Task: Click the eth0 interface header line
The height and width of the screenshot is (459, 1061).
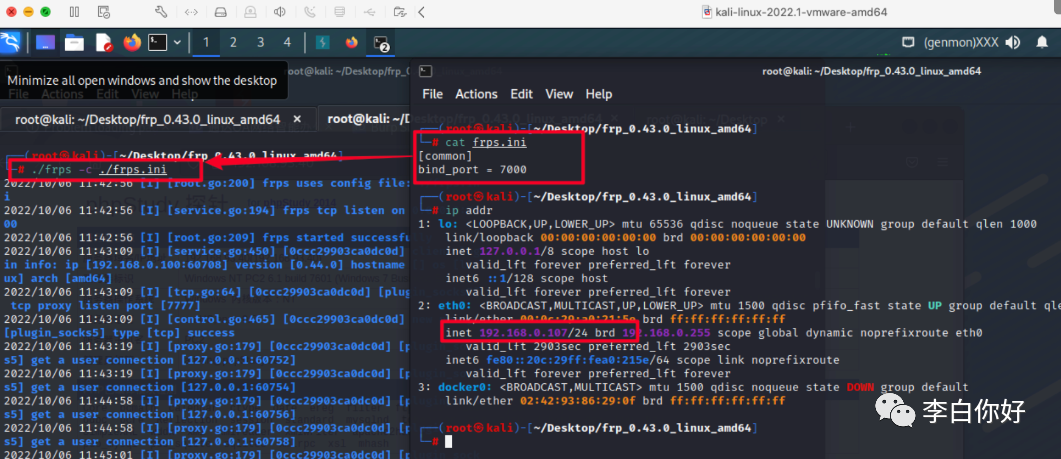Action: (x=739, y=305)
